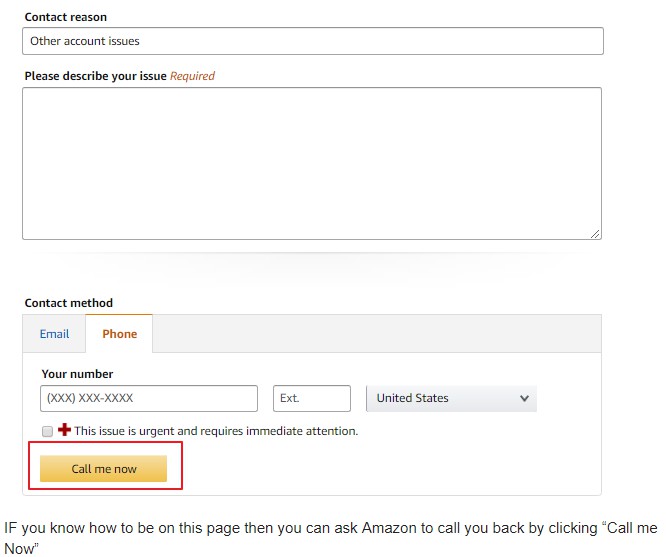Tick the urgent issue checkbox

pos(47,431)
